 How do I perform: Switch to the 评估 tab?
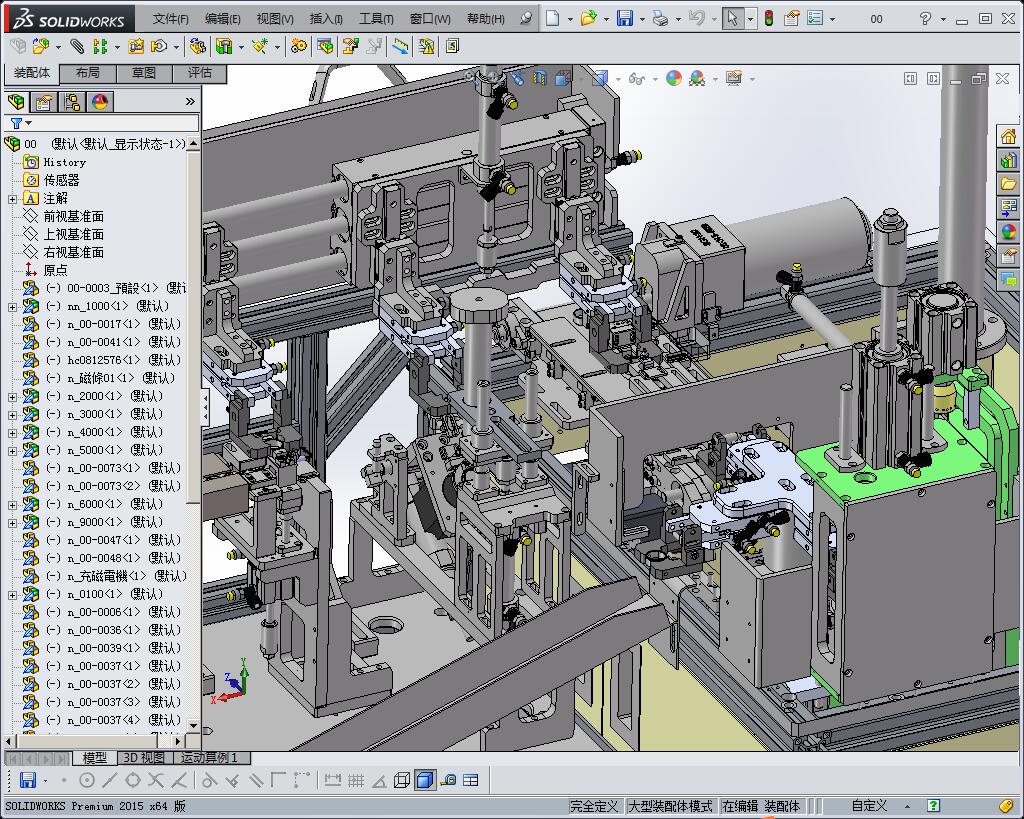(x=200, y=72)
